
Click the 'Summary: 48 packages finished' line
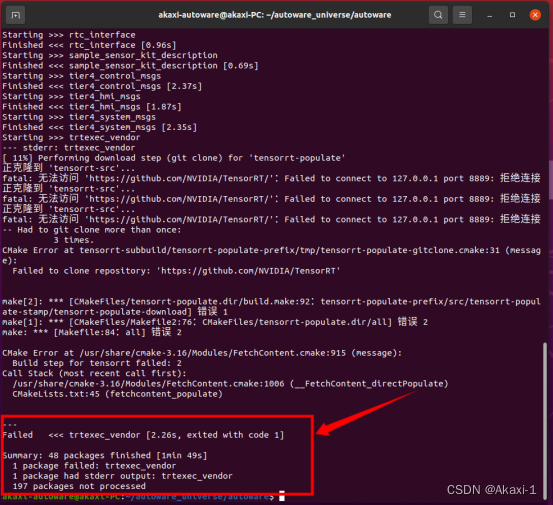(x=105, y=455)
